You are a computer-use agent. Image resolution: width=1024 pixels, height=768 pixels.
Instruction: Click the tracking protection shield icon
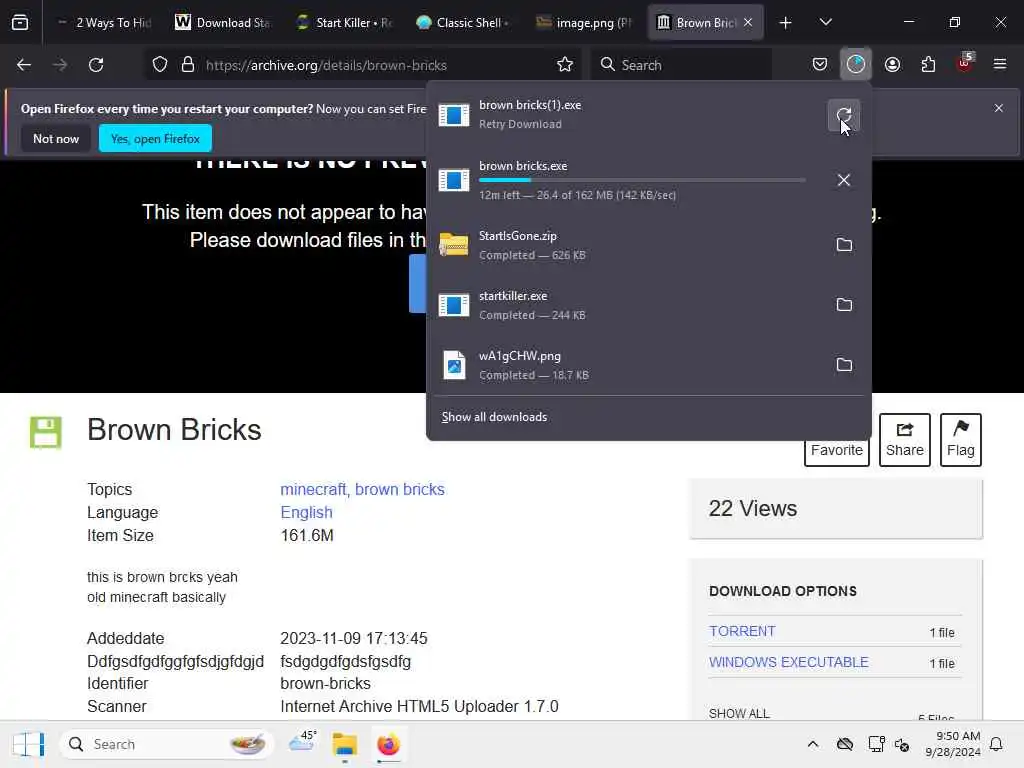(x=160, y=65)
